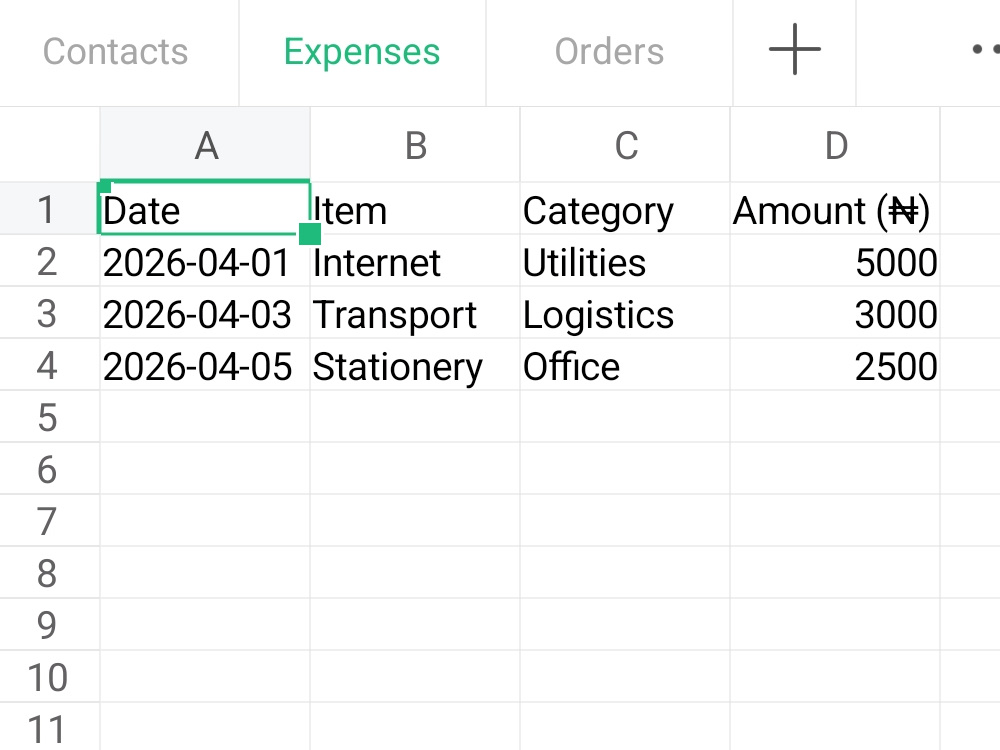Select column C header
Screen dimensions: 1000x750
pyautogui.click(x=626, y=145)
